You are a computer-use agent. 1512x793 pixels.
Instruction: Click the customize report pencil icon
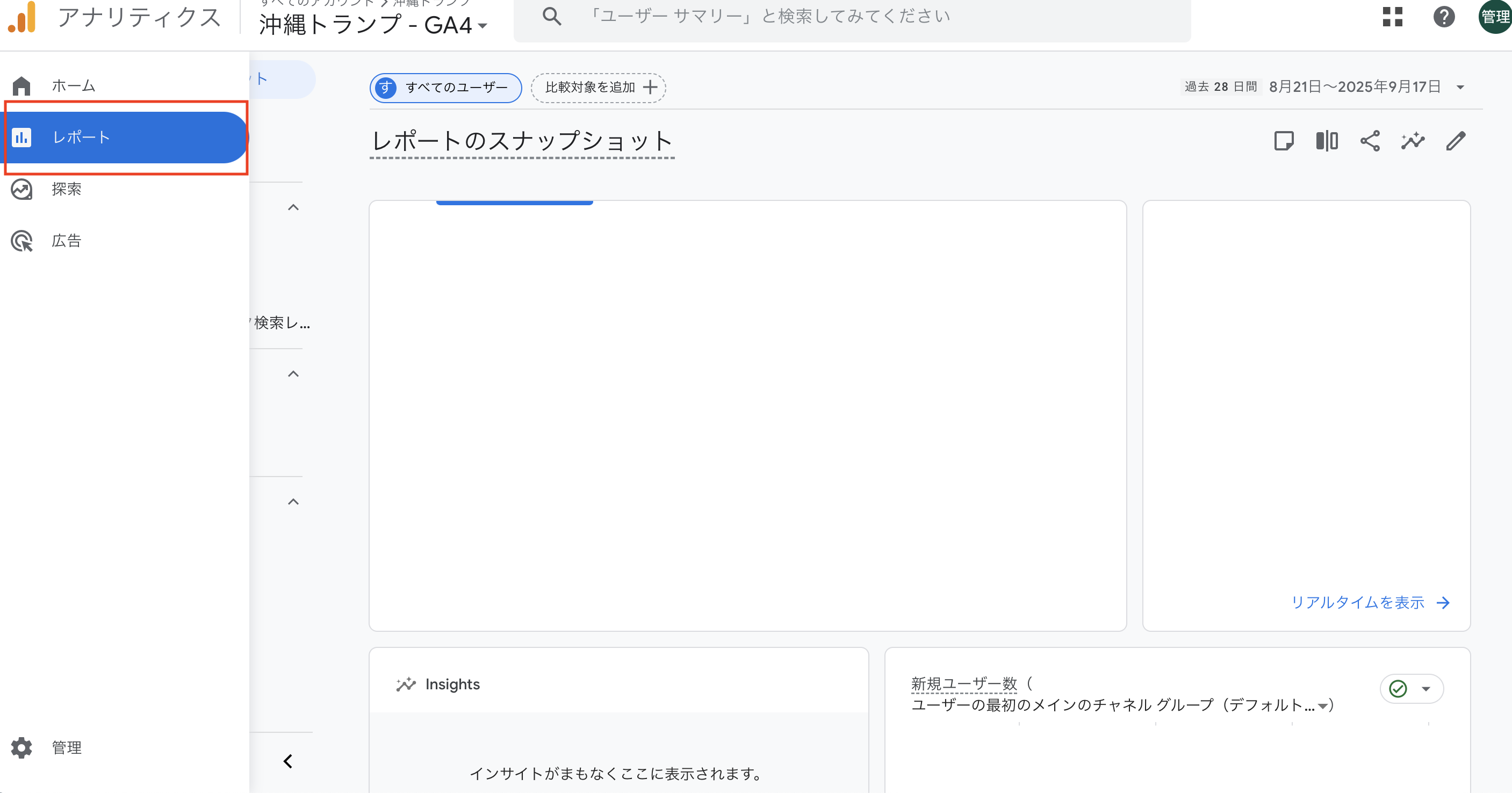coord(1456,141)
